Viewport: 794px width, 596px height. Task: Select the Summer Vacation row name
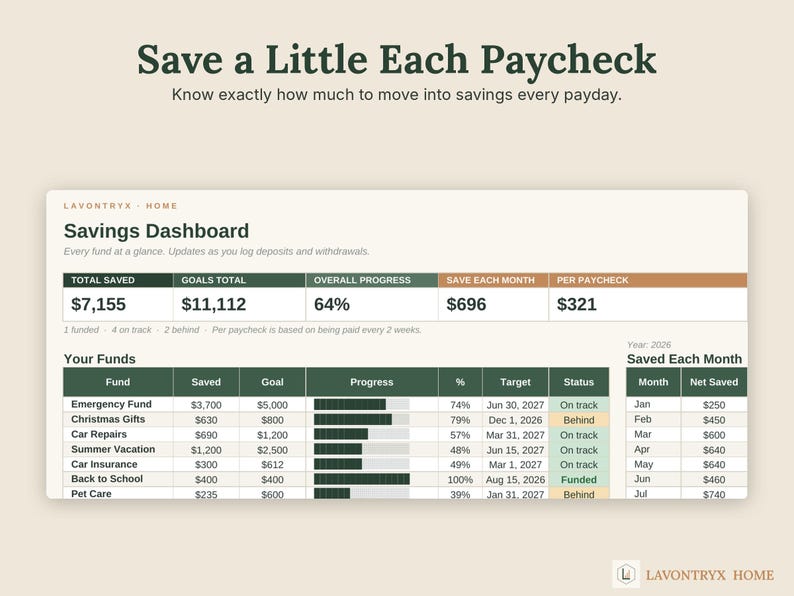113,449
